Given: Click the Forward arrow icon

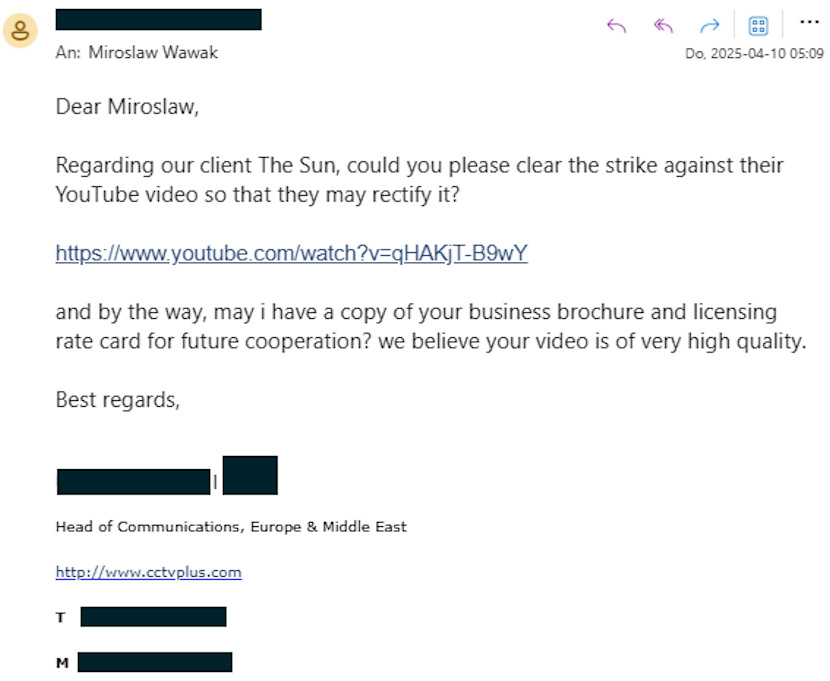Looking at the screenshot, I should pyautogui.click(x=710, y=26).
